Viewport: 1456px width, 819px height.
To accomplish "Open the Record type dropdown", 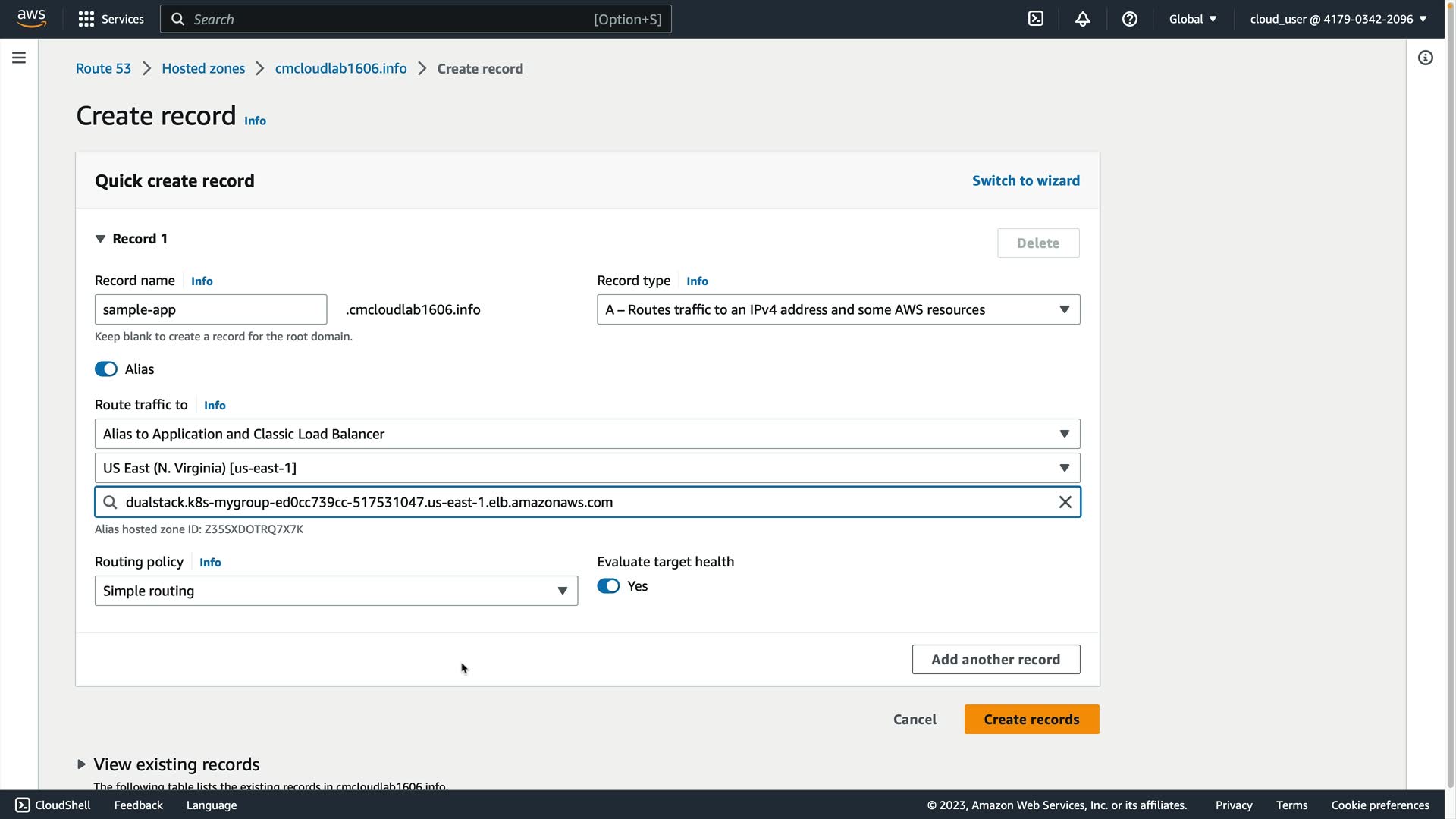I will point(838,309).
